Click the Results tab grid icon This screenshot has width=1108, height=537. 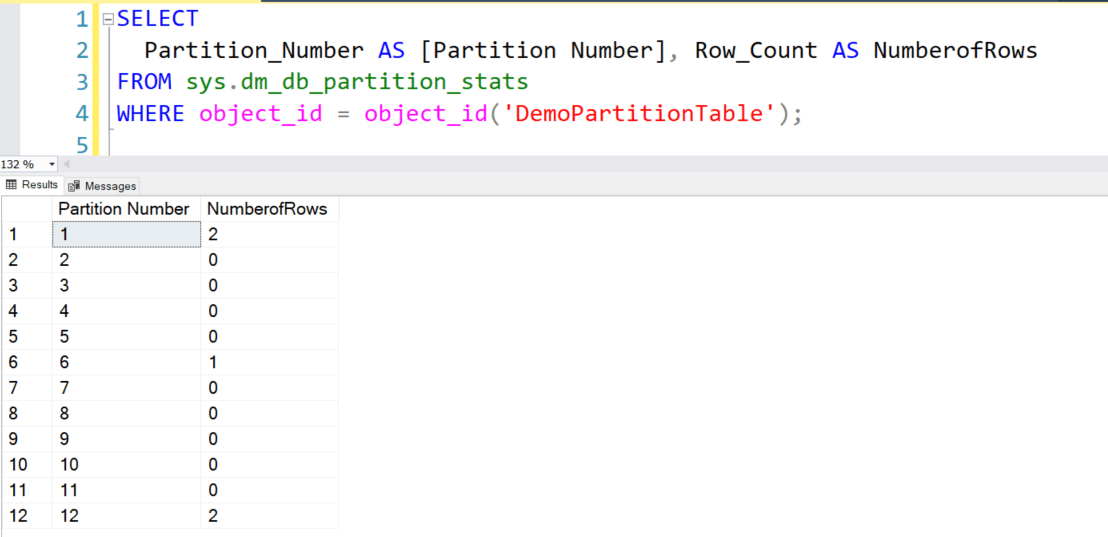(x=11, y=185)
